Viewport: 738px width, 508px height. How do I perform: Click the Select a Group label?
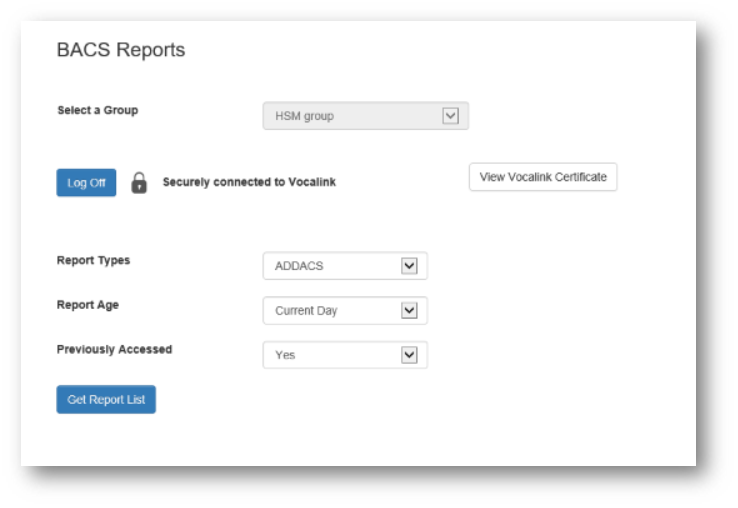[x=97, y=110]
